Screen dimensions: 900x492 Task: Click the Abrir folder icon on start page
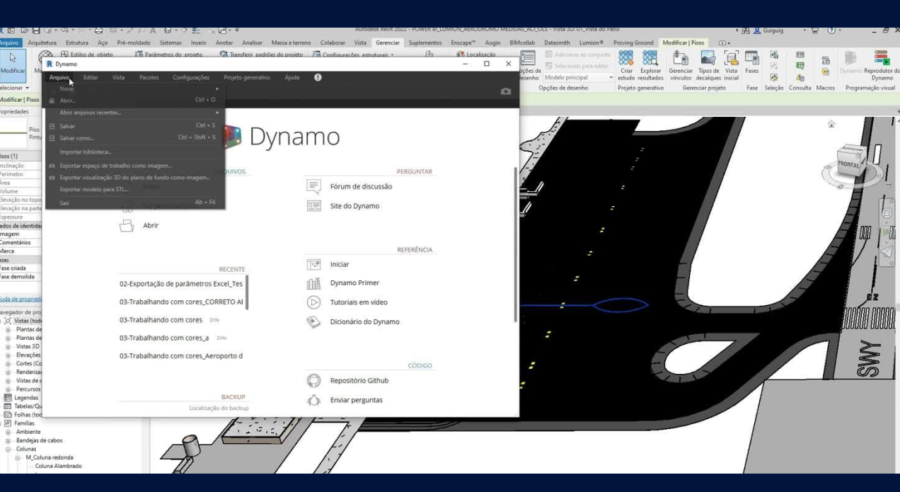coord(126,226)
